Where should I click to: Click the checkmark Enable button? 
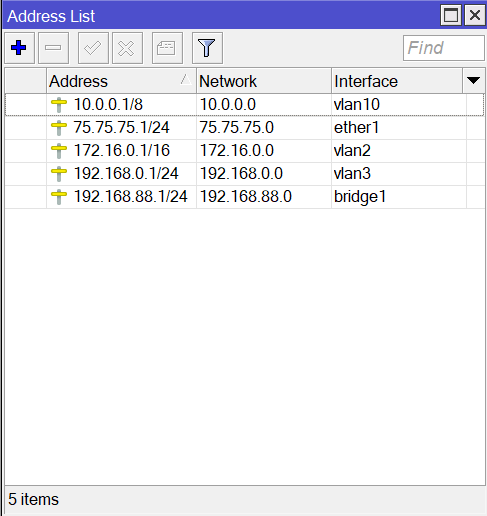93,48
